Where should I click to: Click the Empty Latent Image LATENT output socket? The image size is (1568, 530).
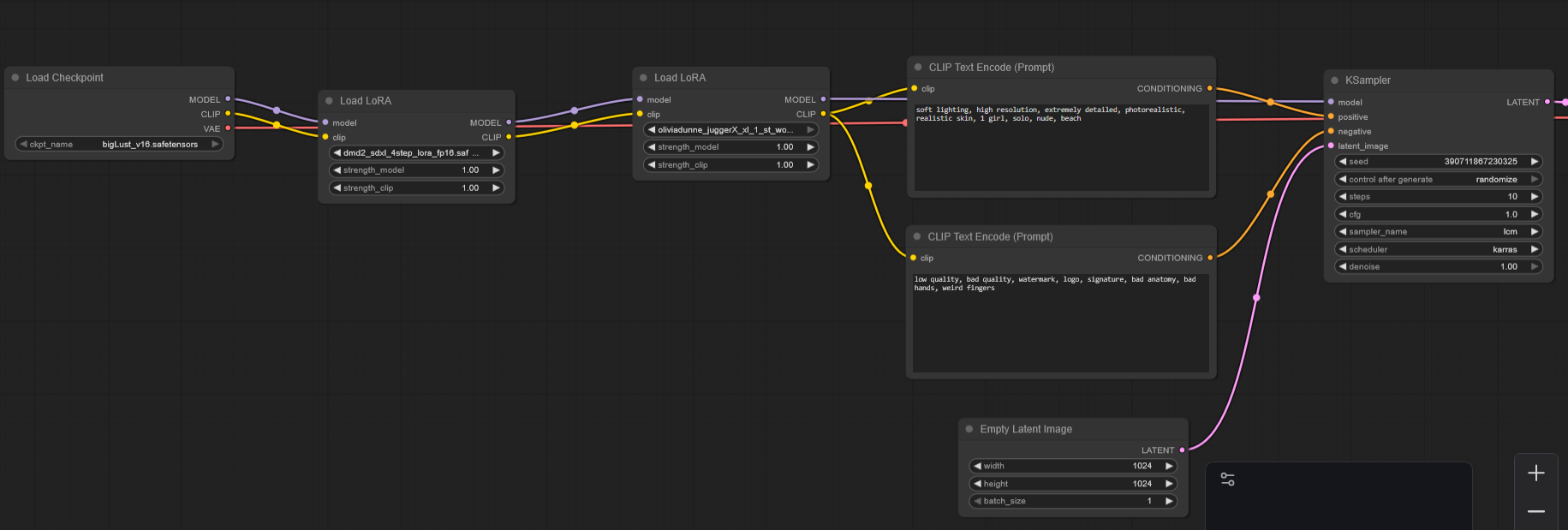click(1182, 450)
